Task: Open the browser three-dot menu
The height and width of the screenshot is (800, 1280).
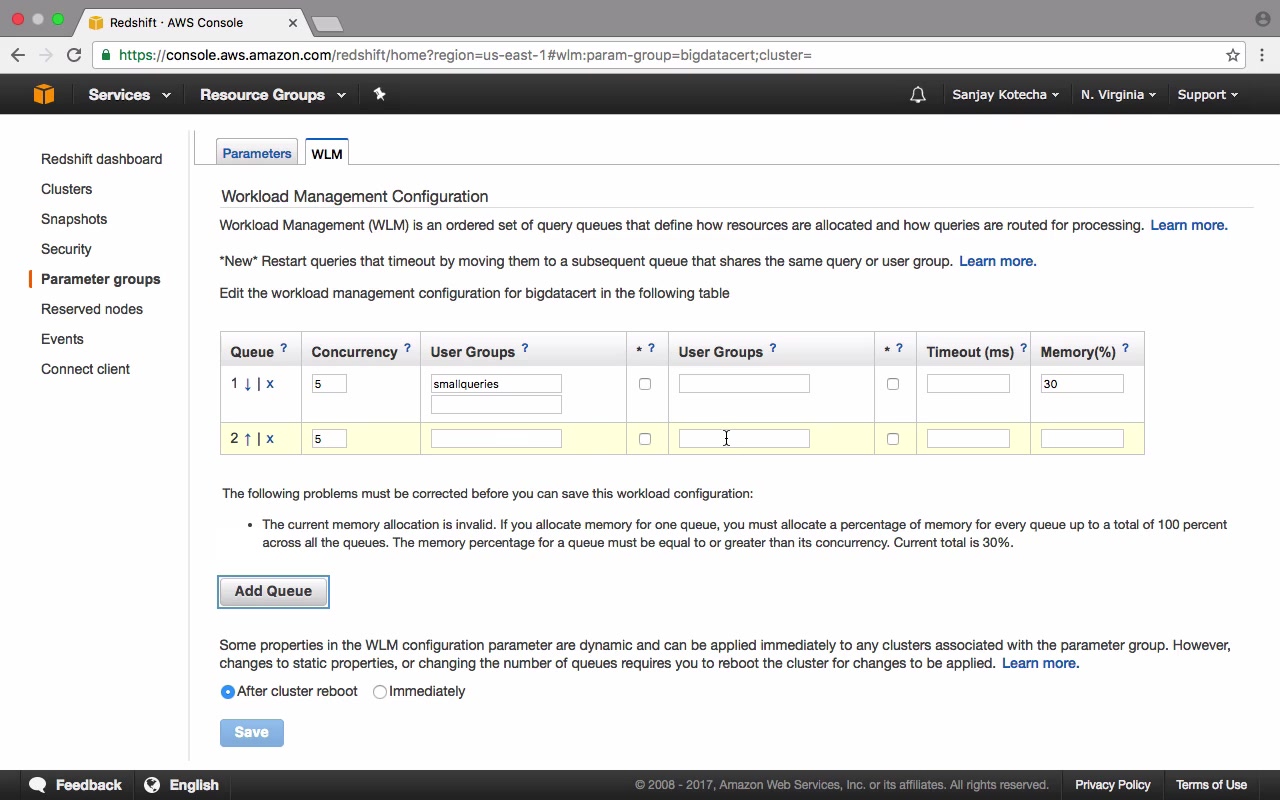Action: (1263, 55)
